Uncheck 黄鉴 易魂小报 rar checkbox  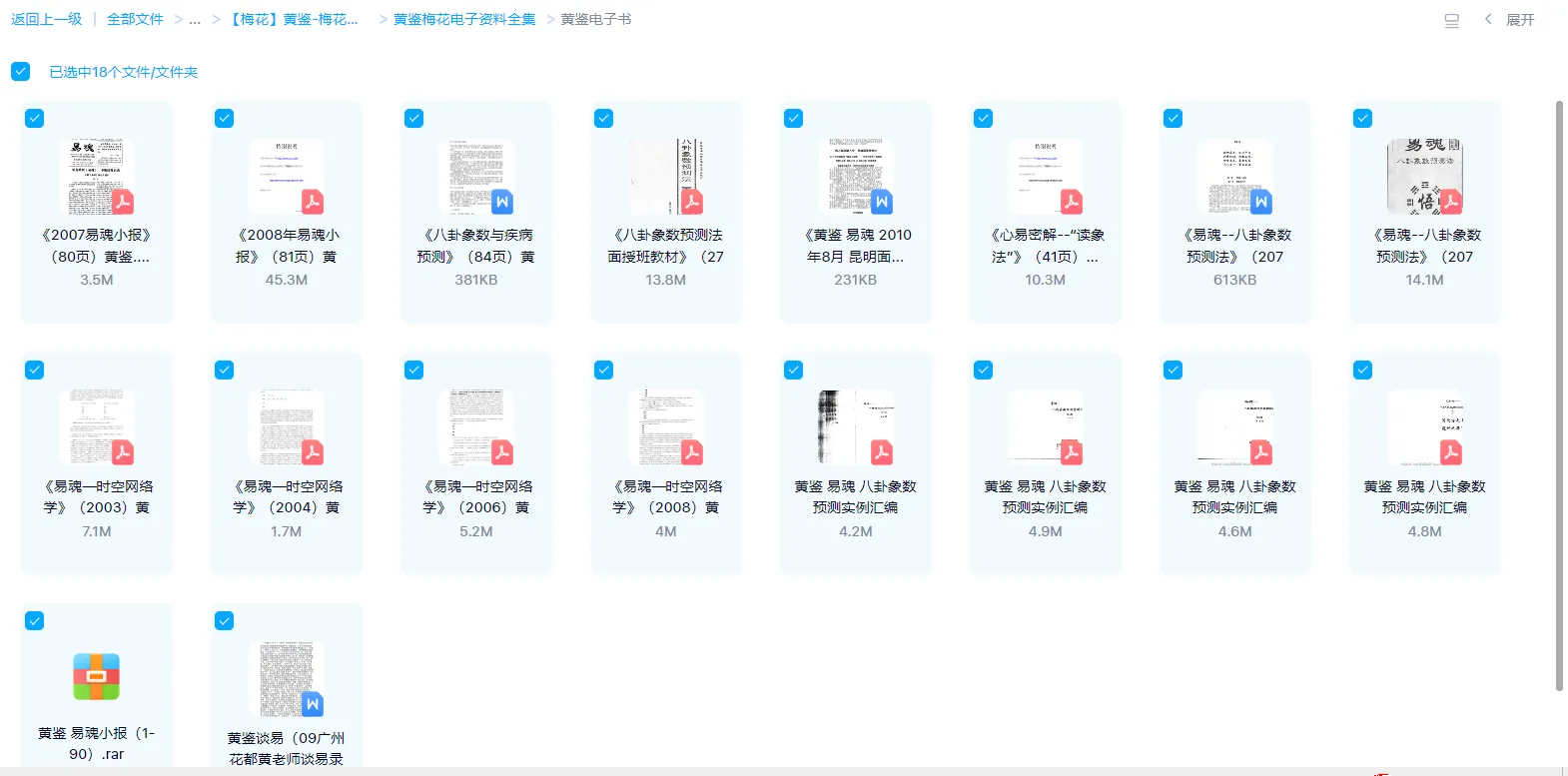pos(34,620)
